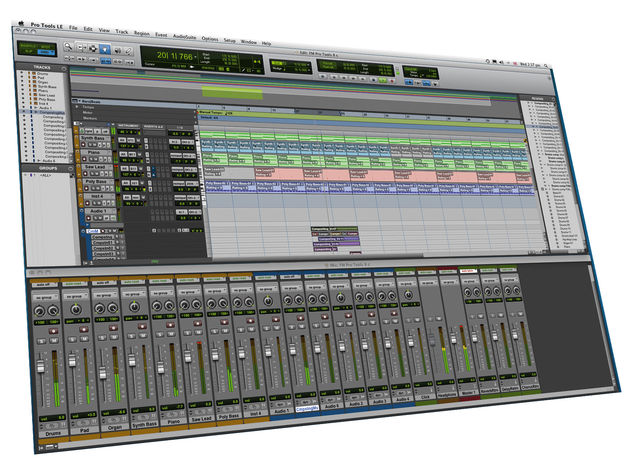
Task: Open the Pro Tools LE application menu
Action: [x=47, y=26]
